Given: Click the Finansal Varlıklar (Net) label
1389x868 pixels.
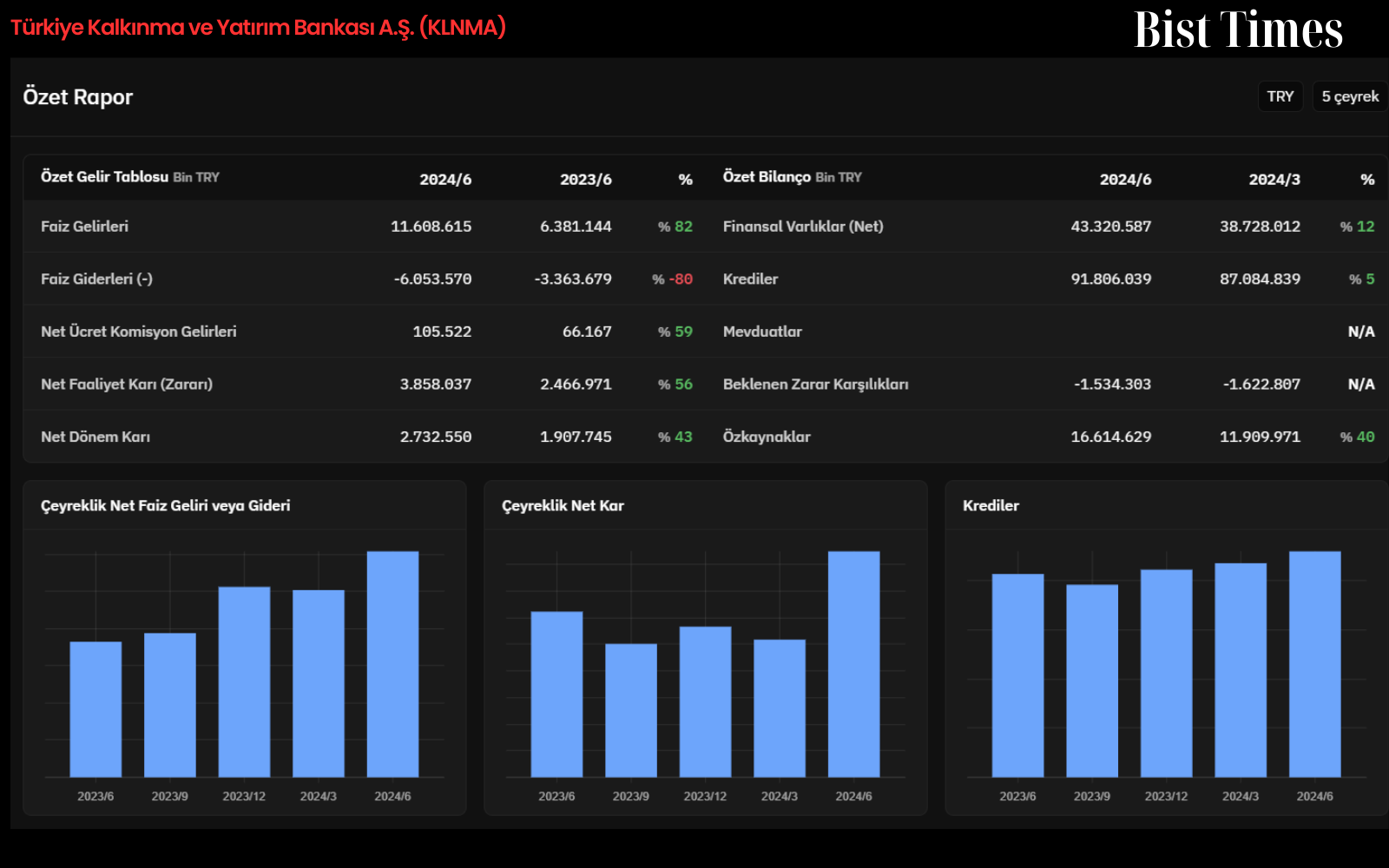Looking at the screenshot, I should point(803,227).
